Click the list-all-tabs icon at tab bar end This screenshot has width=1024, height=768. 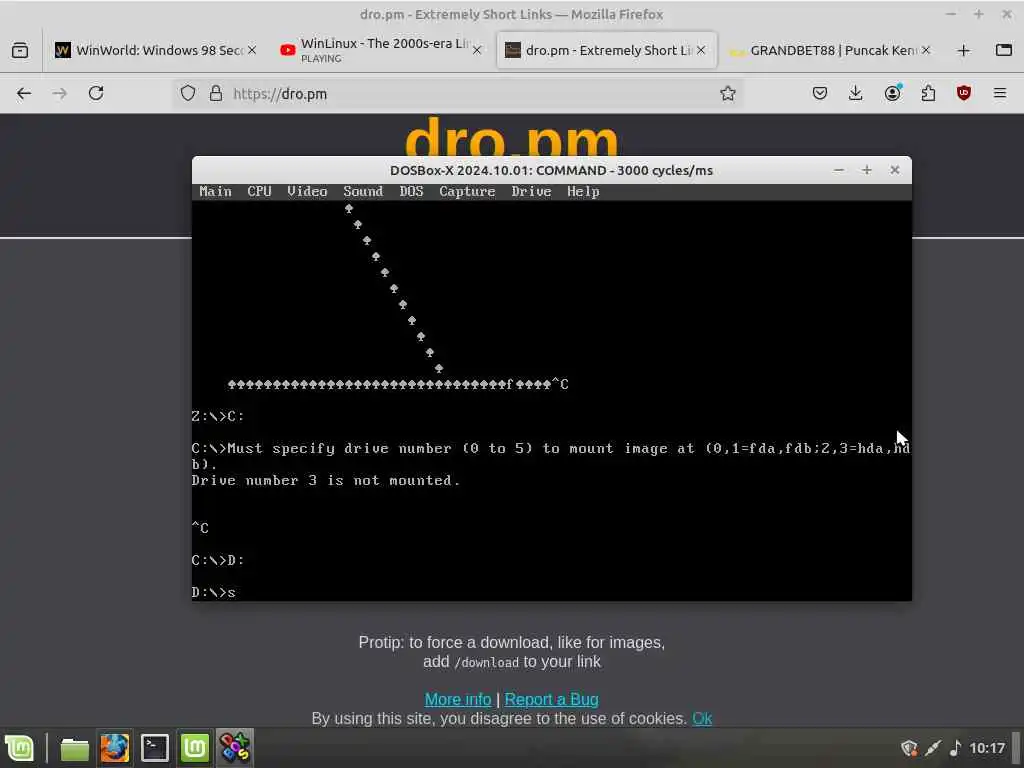[x=1004, y=50]
